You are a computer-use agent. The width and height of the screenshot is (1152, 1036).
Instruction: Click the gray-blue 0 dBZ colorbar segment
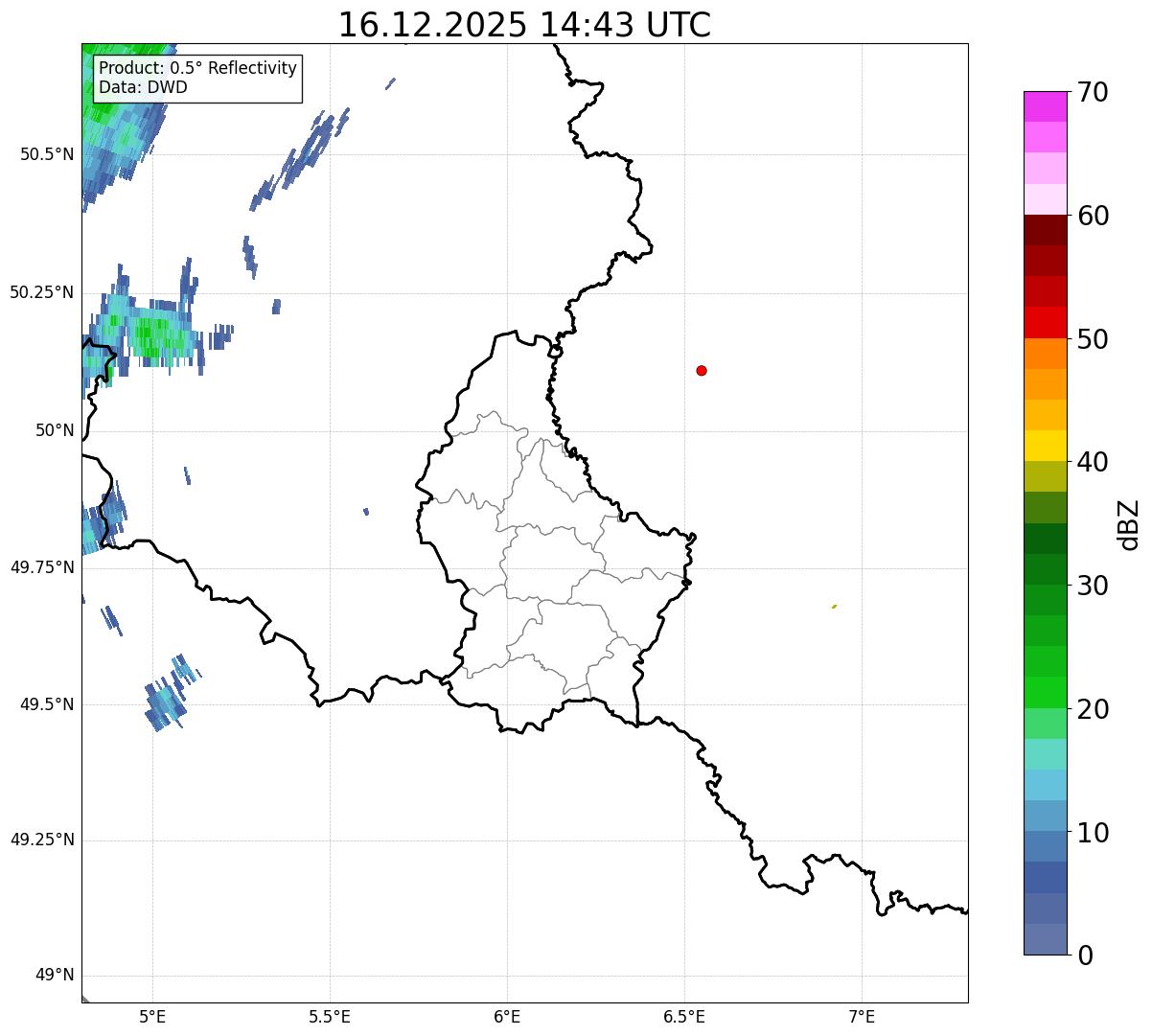click(1046, 939)
